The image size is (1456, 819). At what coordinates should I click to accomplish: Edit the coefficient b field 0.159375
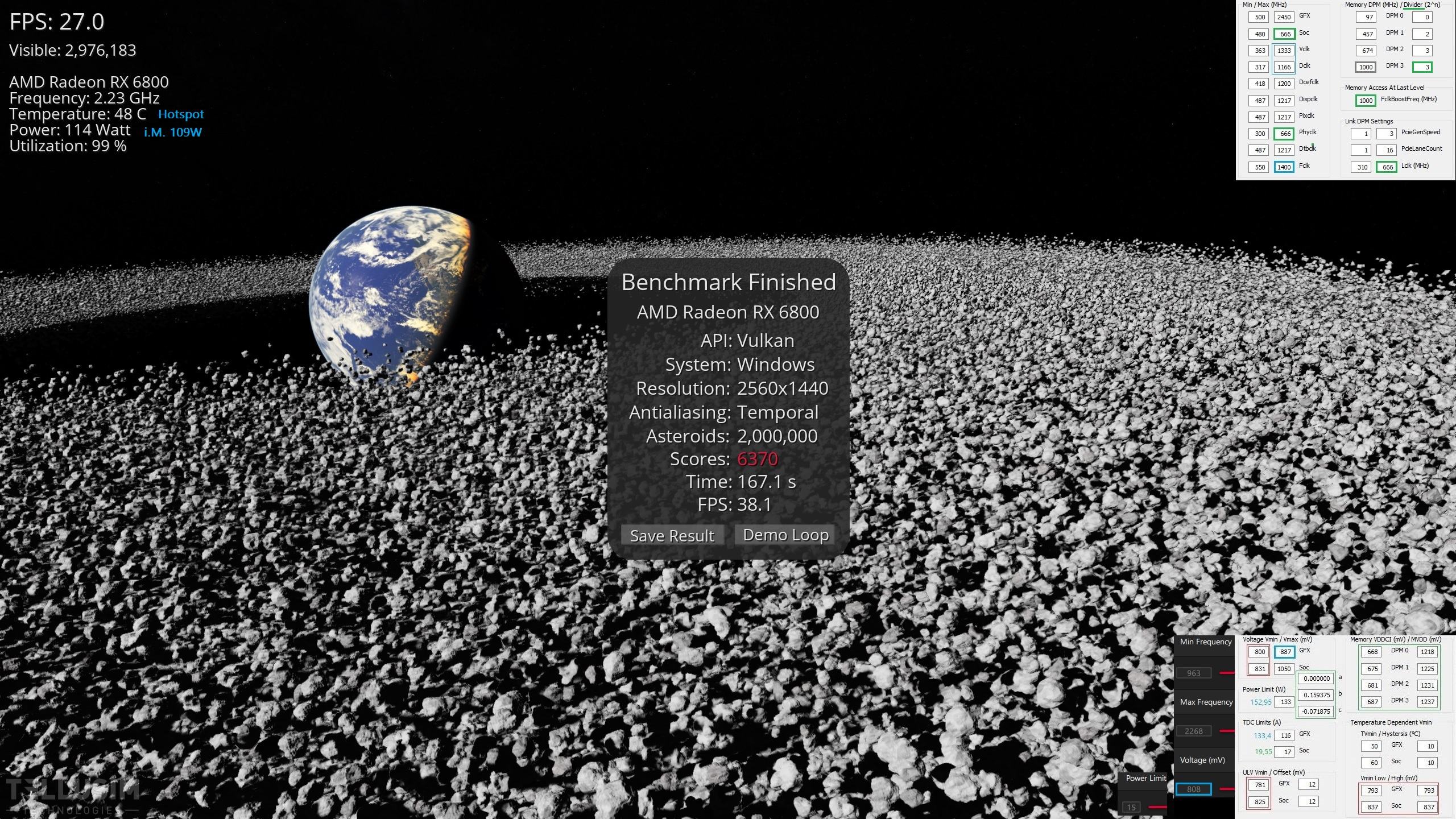click(x=1316, y=694)
